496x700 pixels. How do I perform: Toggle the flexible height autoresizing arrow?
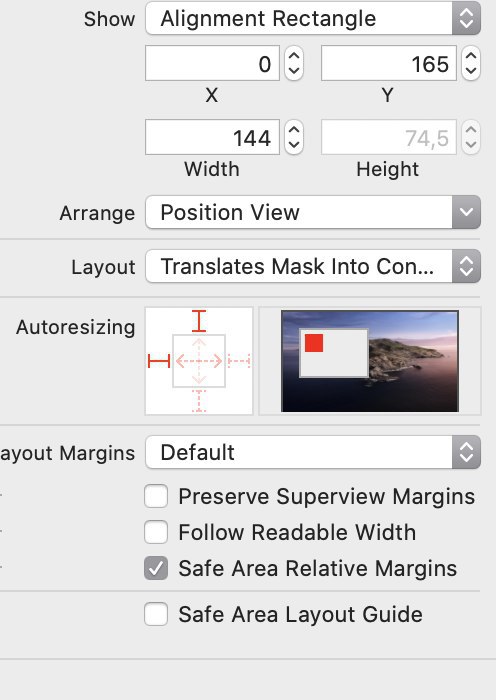(x=199, y=361)
